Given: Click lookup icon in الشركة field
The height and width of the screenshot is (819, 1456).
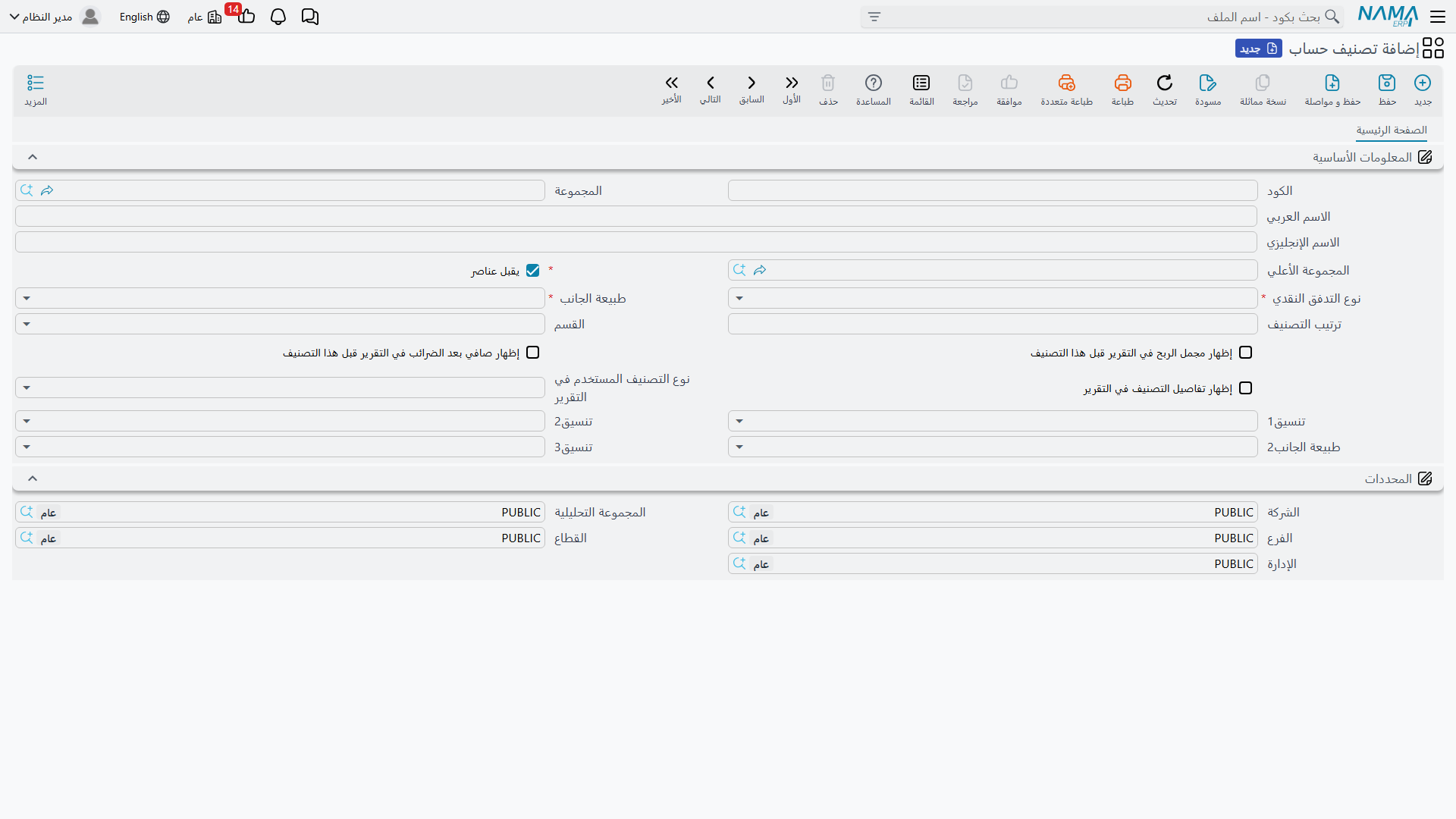Looking at the screenshot, I should pyautogui.click(x=739, y=512).
